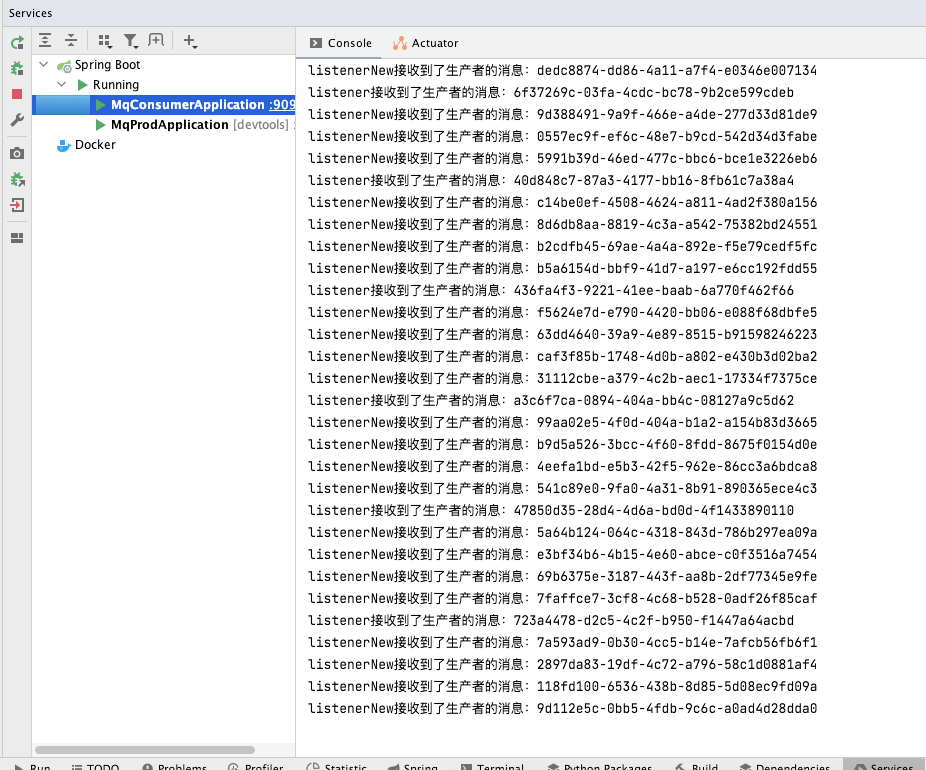Click console line ending e0346e007134

[562, 70]
